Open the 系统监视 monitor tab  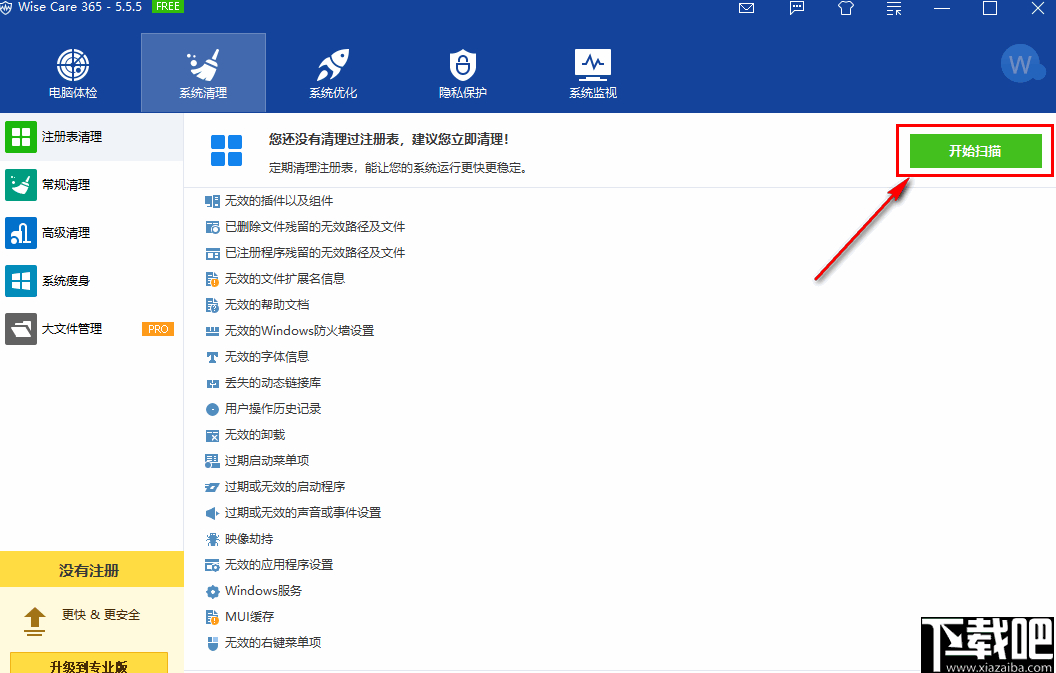tap(593, 73)
